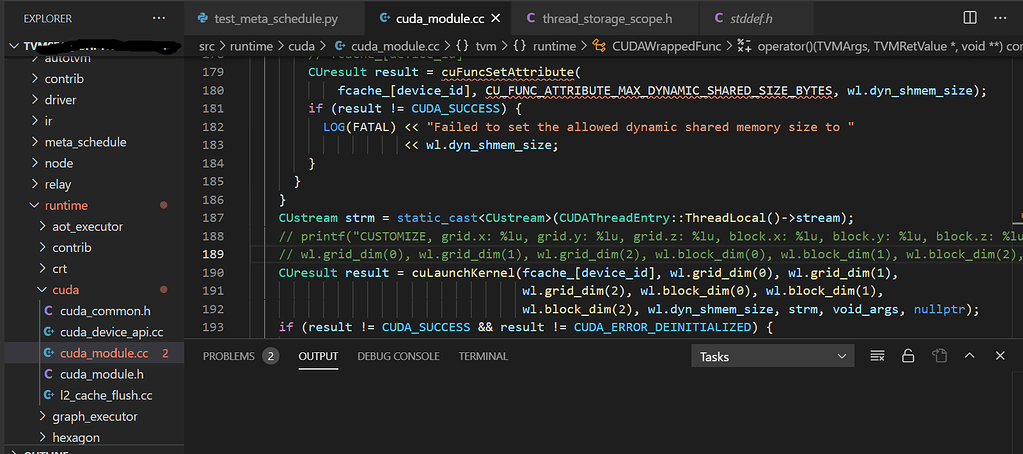Open editor More Actions ellipsis menu

point(1000,18)
